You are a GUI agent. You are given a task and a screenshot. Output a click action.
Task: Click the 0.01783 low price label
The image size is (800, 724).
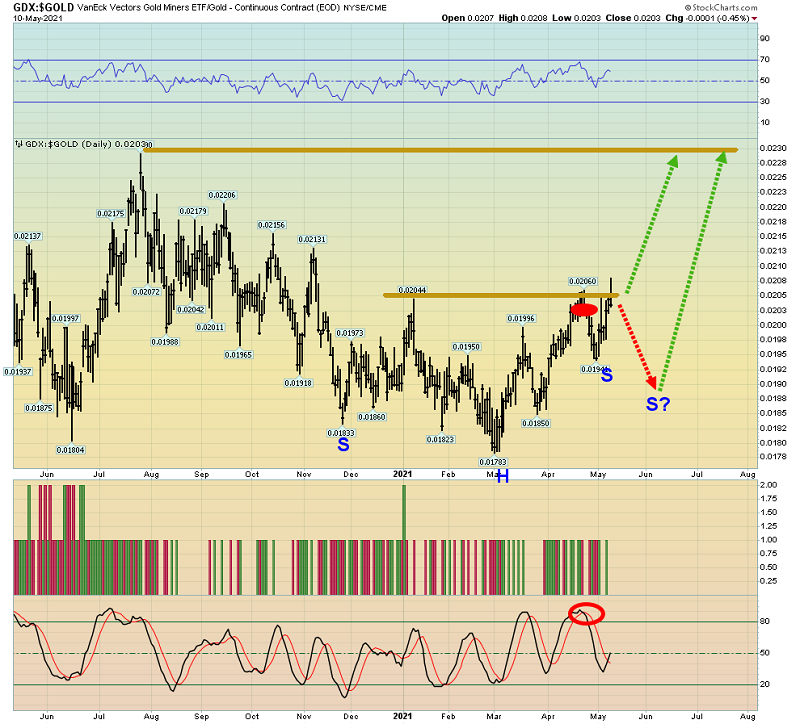click(x=493, y=462)
